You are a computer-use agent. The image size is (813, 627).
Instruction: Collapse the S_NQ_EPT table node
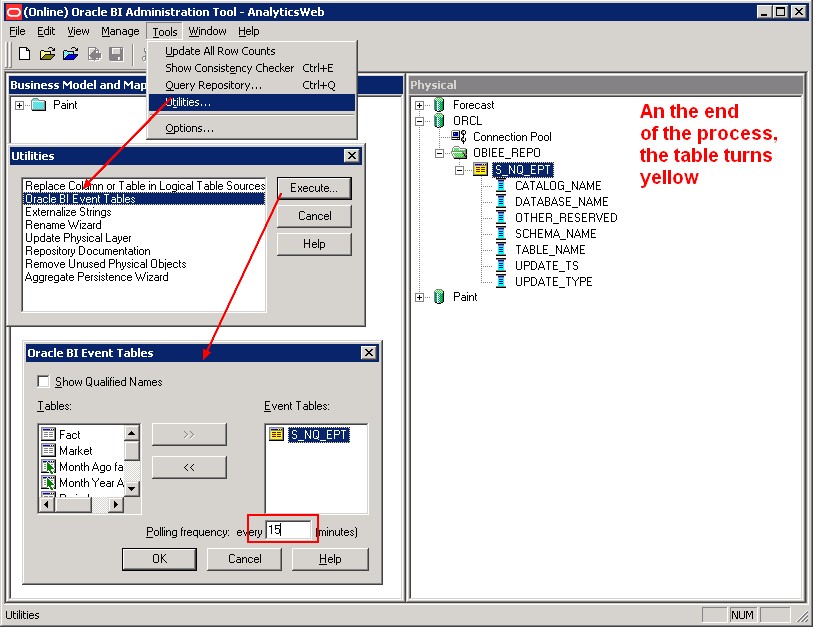(x=459, y=170)
